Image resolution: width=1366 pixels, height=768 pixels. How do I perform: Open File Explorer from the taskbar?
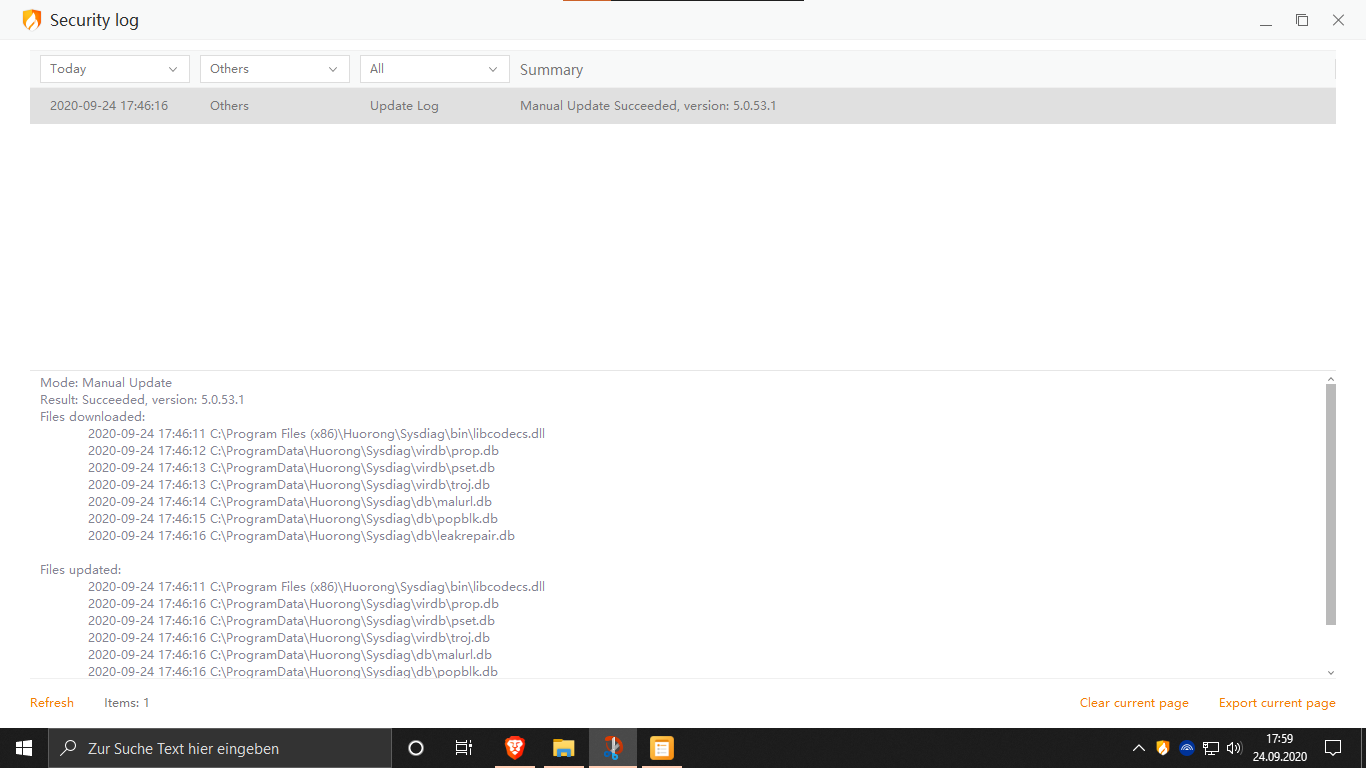[x=564, y=748]
